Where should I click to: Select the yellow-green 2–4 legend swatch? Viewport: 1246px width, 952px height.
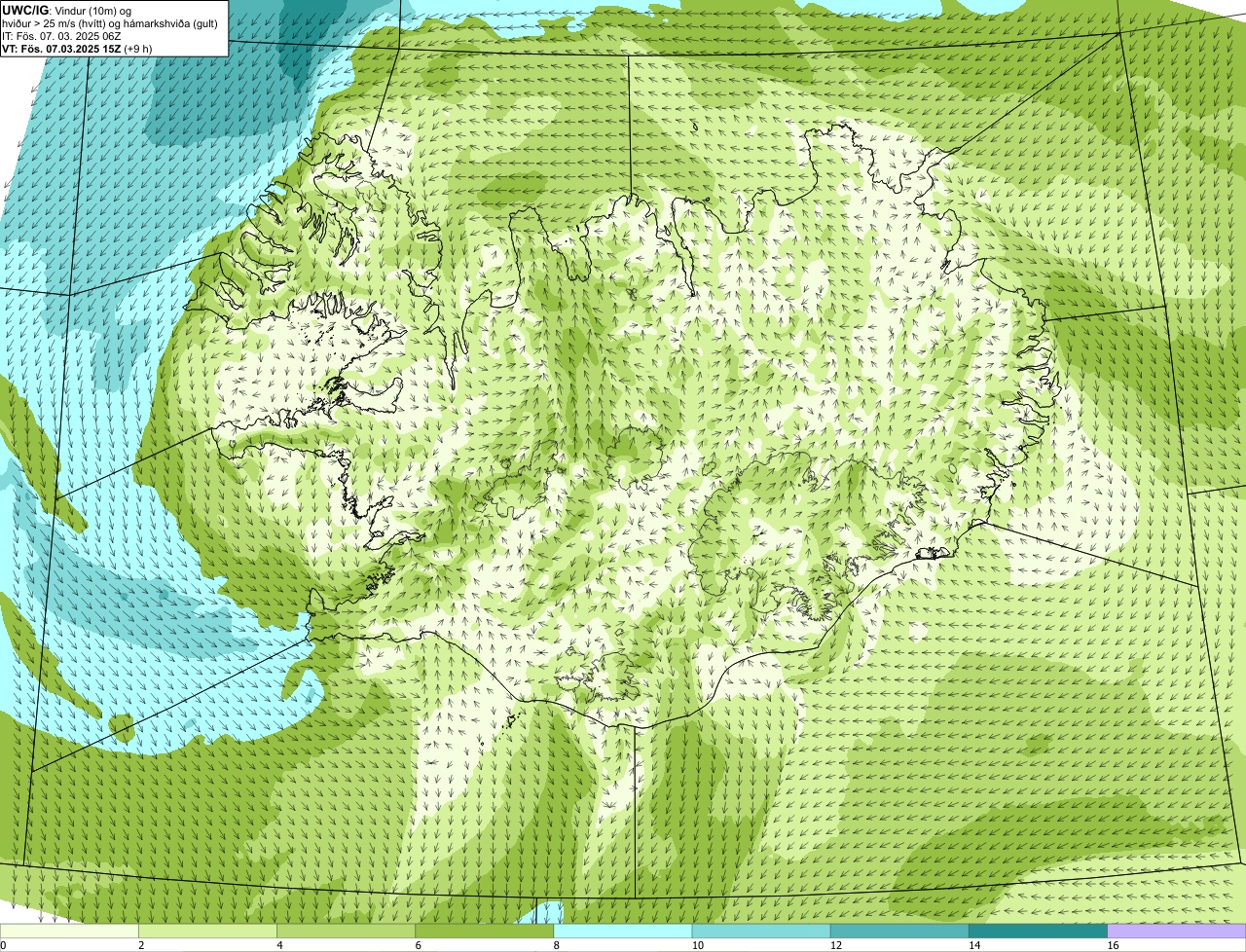[x=207, y=932]
